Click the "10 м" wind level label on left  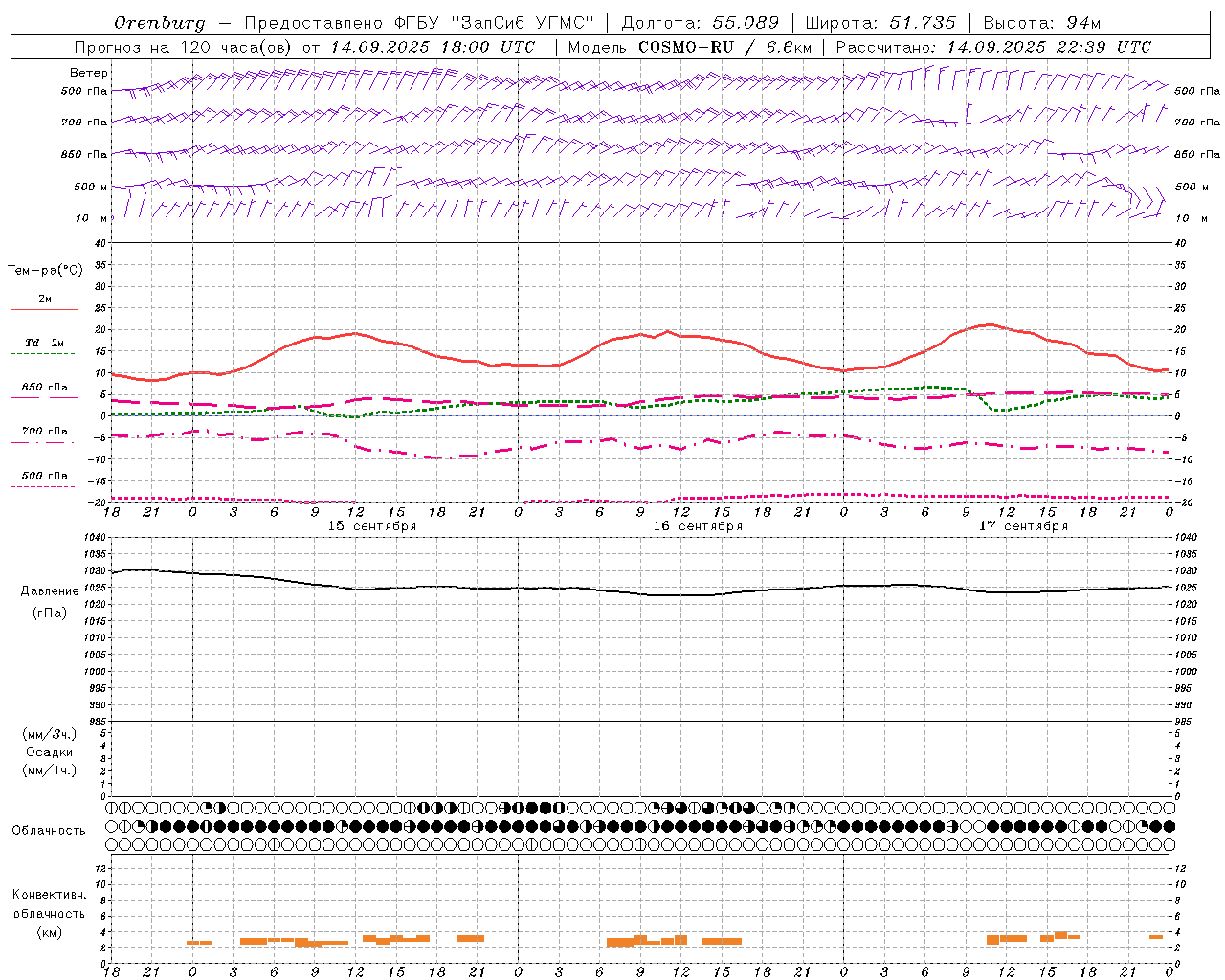tap(91, 218)
